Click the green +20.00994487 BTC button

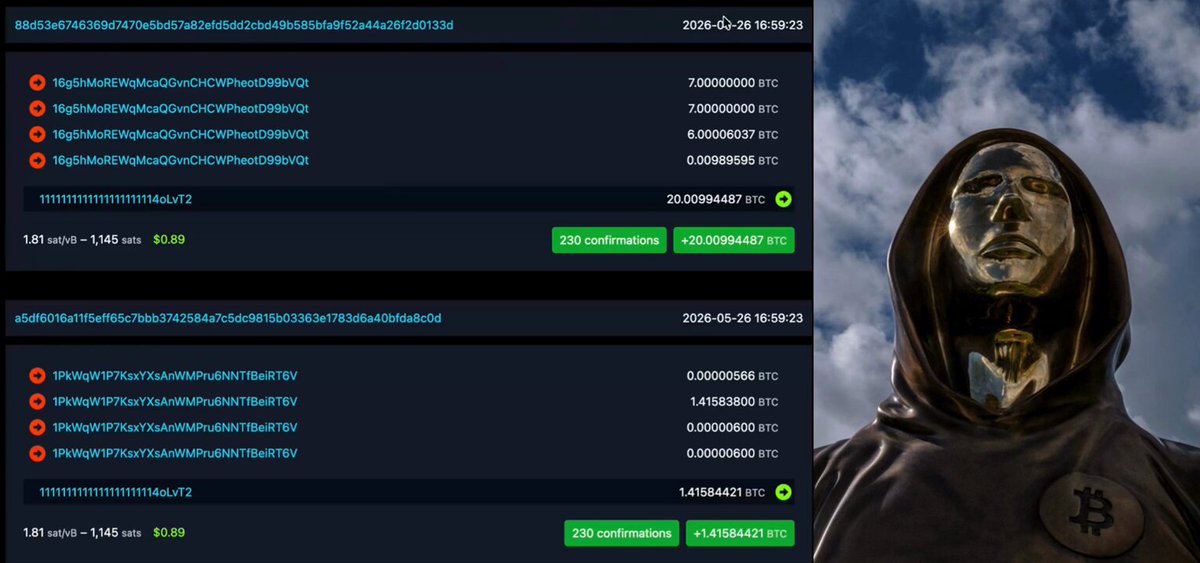(x=734, y=240)
